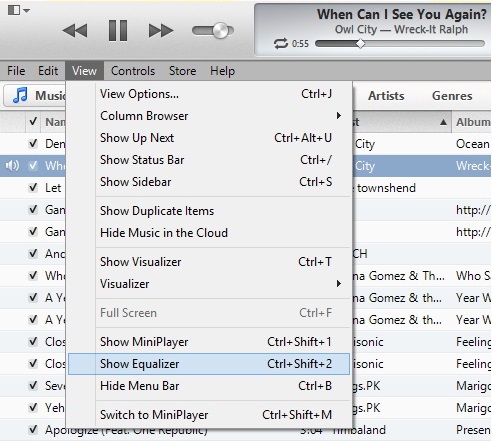Open the Store menu
492x445 pixels.
pos(182,71)
